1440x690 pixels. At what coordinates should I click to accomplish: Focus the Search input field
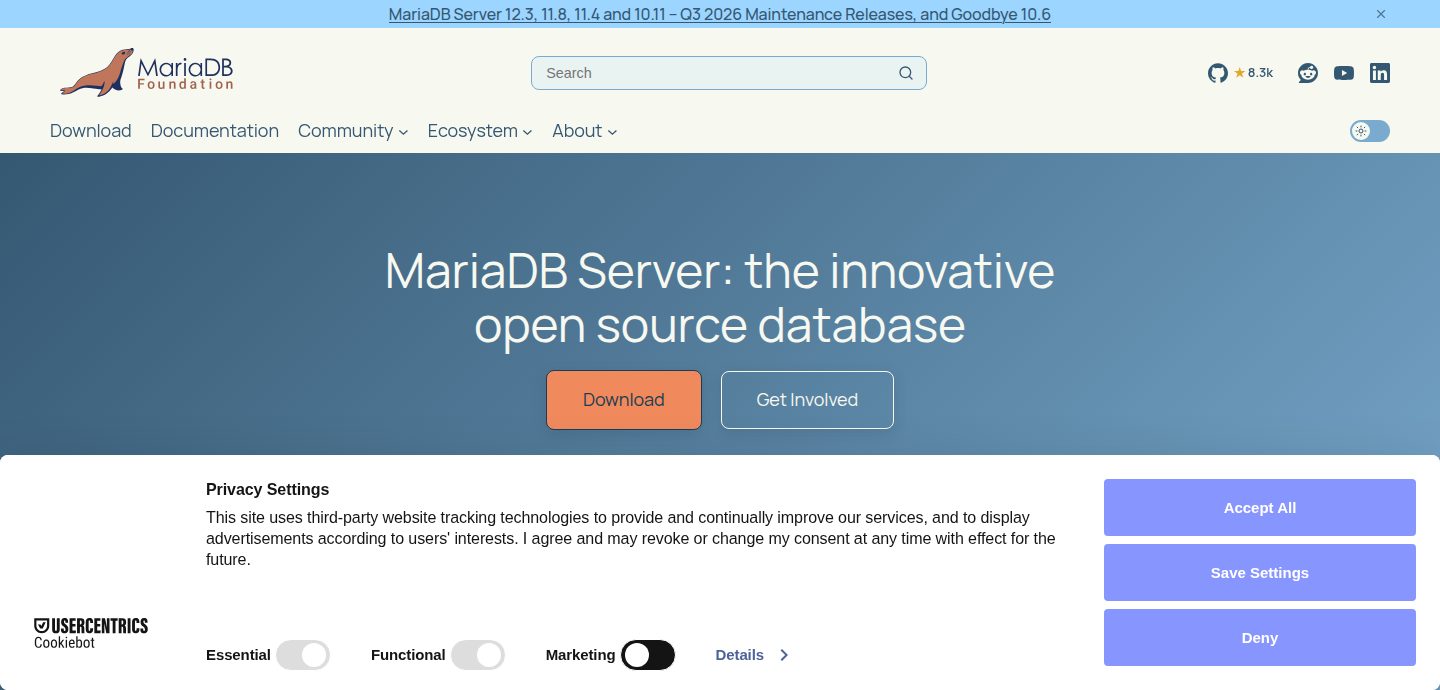(729, 73)
